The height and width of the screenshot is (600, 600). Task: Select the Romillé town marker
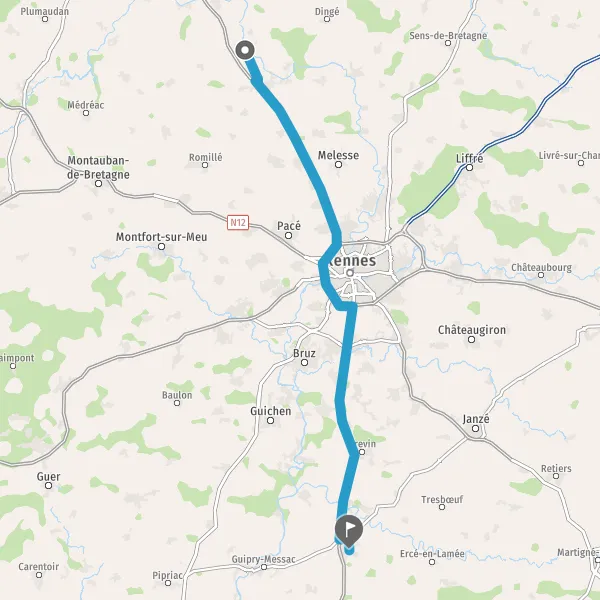tap(205, 165)
